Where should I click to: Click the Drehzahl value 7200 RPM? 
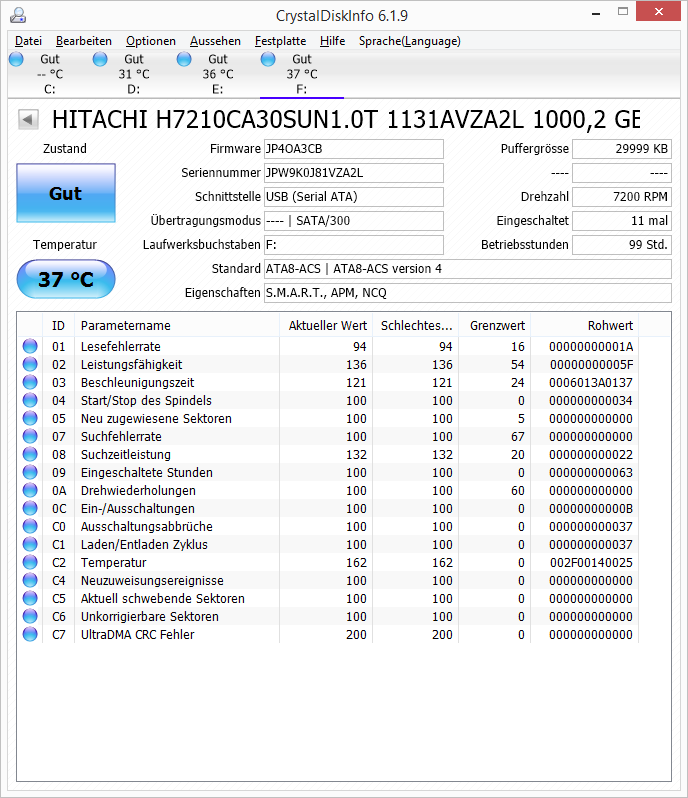(x=622, y=197)
